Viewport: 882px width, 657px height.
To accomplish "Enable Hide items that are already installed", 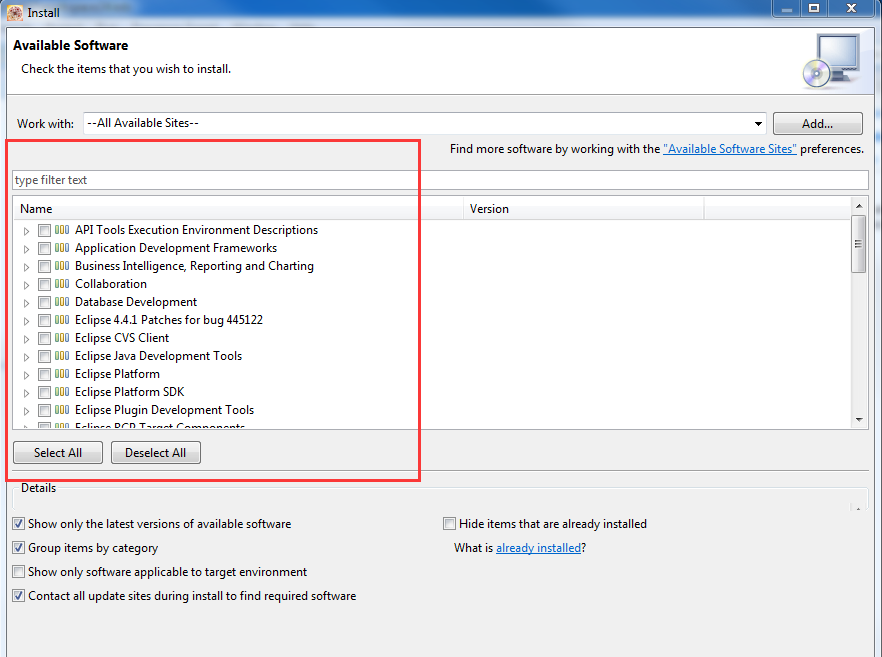I will 450,524.
